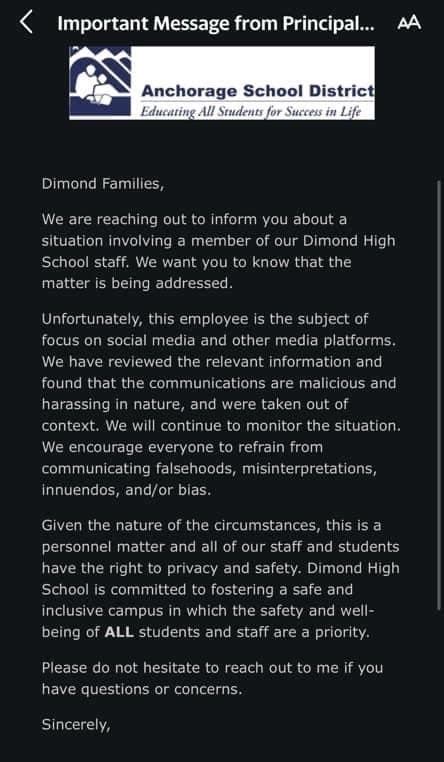Screen dimensions: 444x762
Task: Click the 'Please do not hesitate' line
Action: click(212, 668)
